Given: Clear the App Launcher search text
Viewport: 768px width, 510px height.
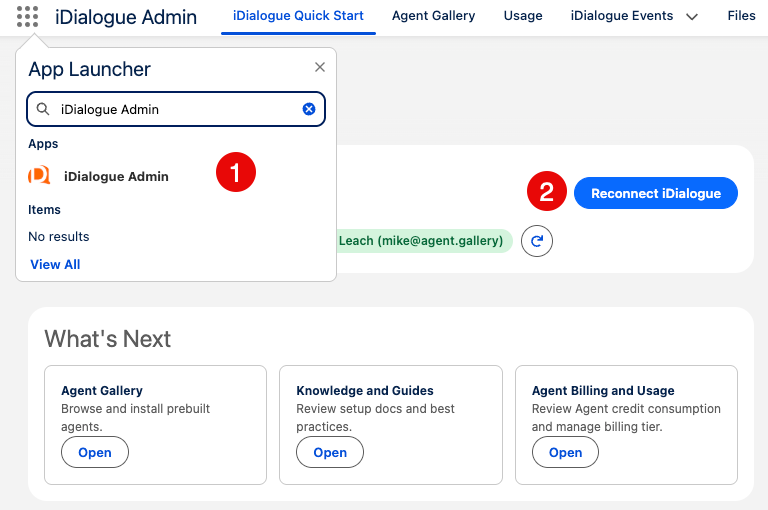Looking at the screenshot, I should 309,109.
